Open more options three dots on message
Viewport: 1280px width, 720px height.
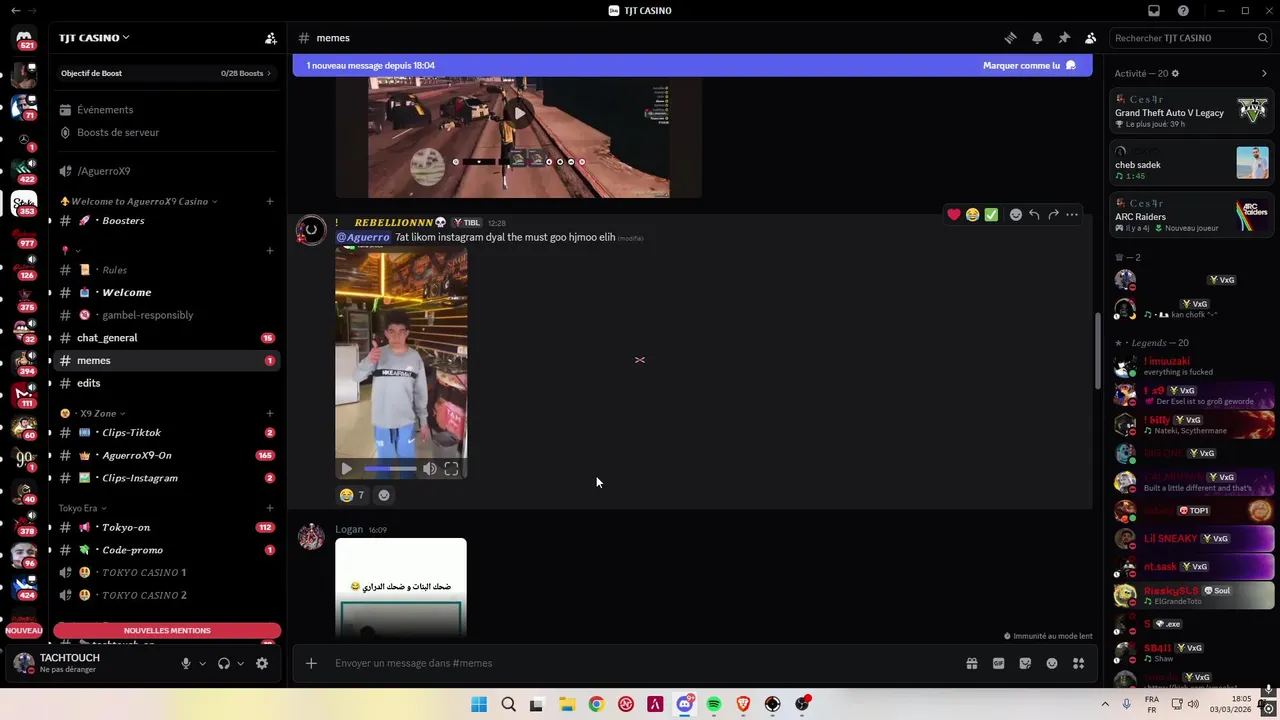tap(1072, 214)
